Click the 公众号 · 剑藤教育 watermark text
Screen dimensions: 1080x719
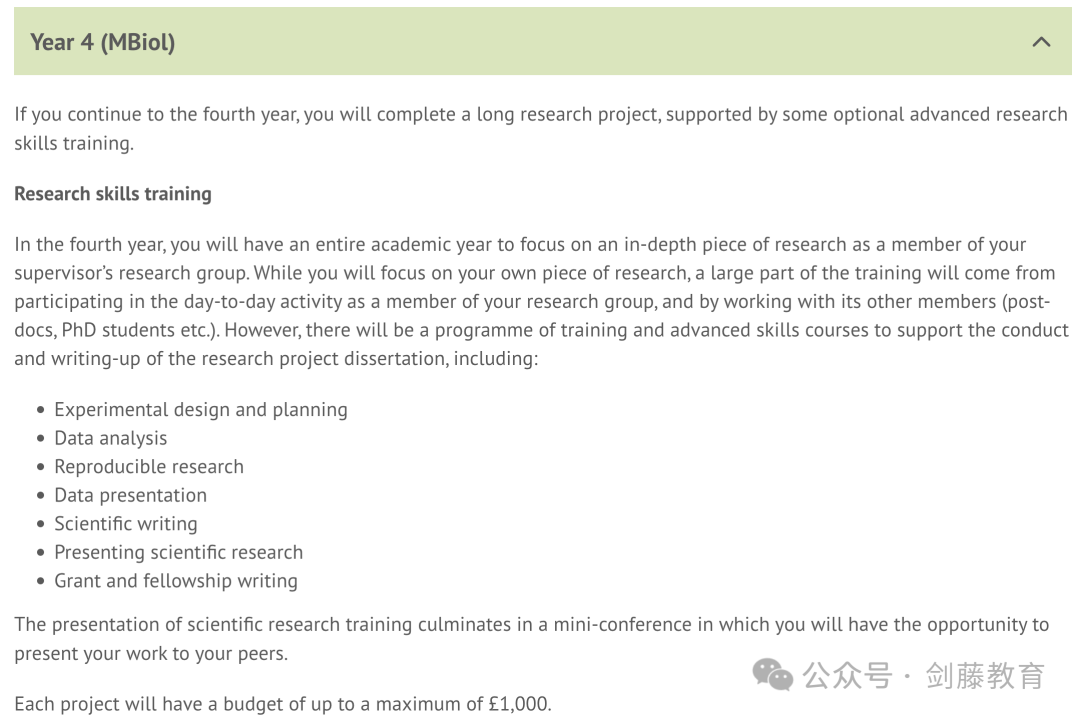[x=924, y=676]
